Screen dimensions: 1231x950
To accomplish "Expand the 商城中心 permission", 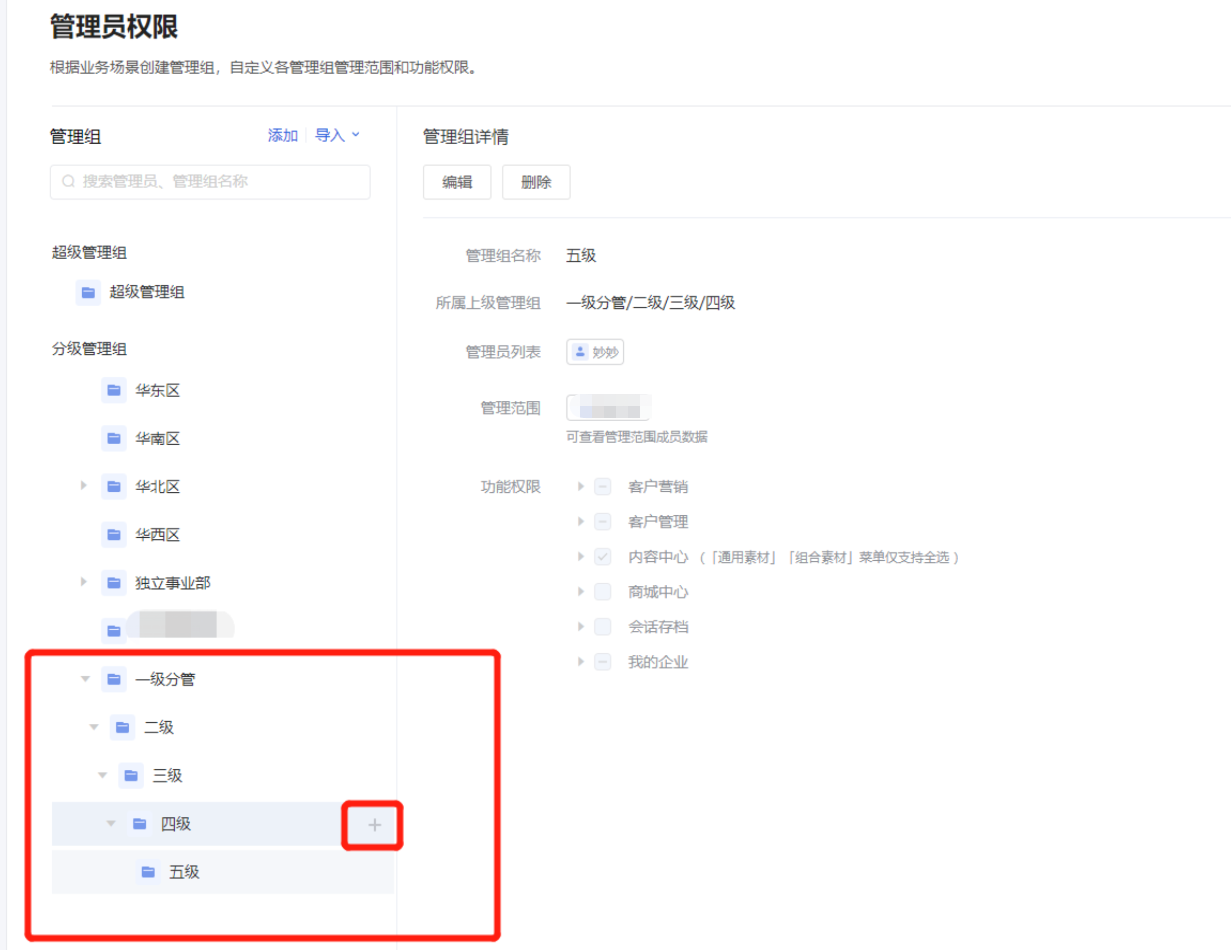I will (x=581, y=592).
